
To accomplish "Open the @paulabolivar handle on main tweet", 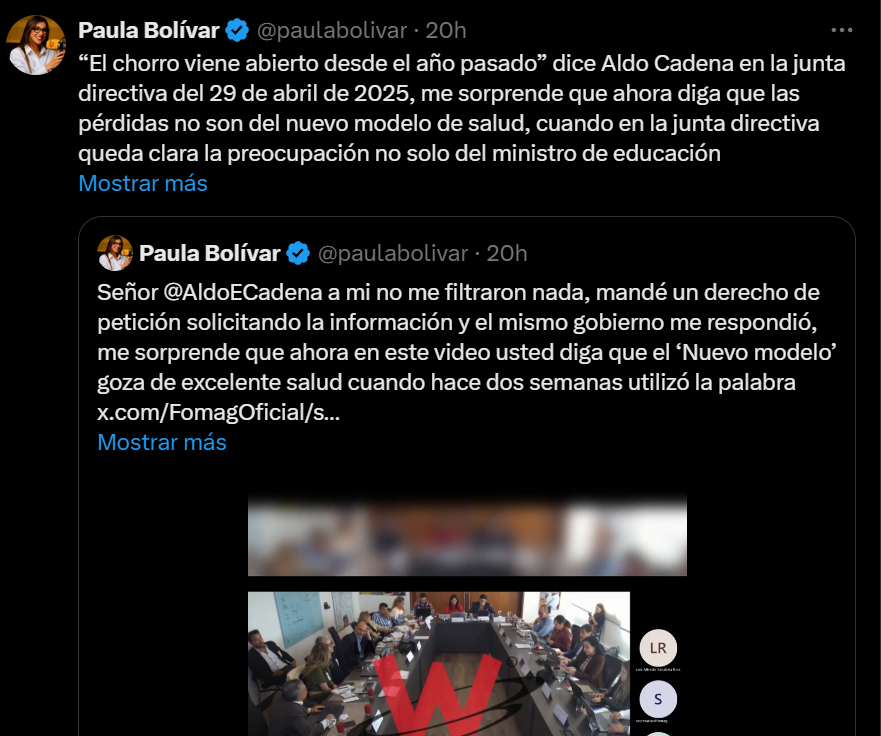I will tap(331, 30).
